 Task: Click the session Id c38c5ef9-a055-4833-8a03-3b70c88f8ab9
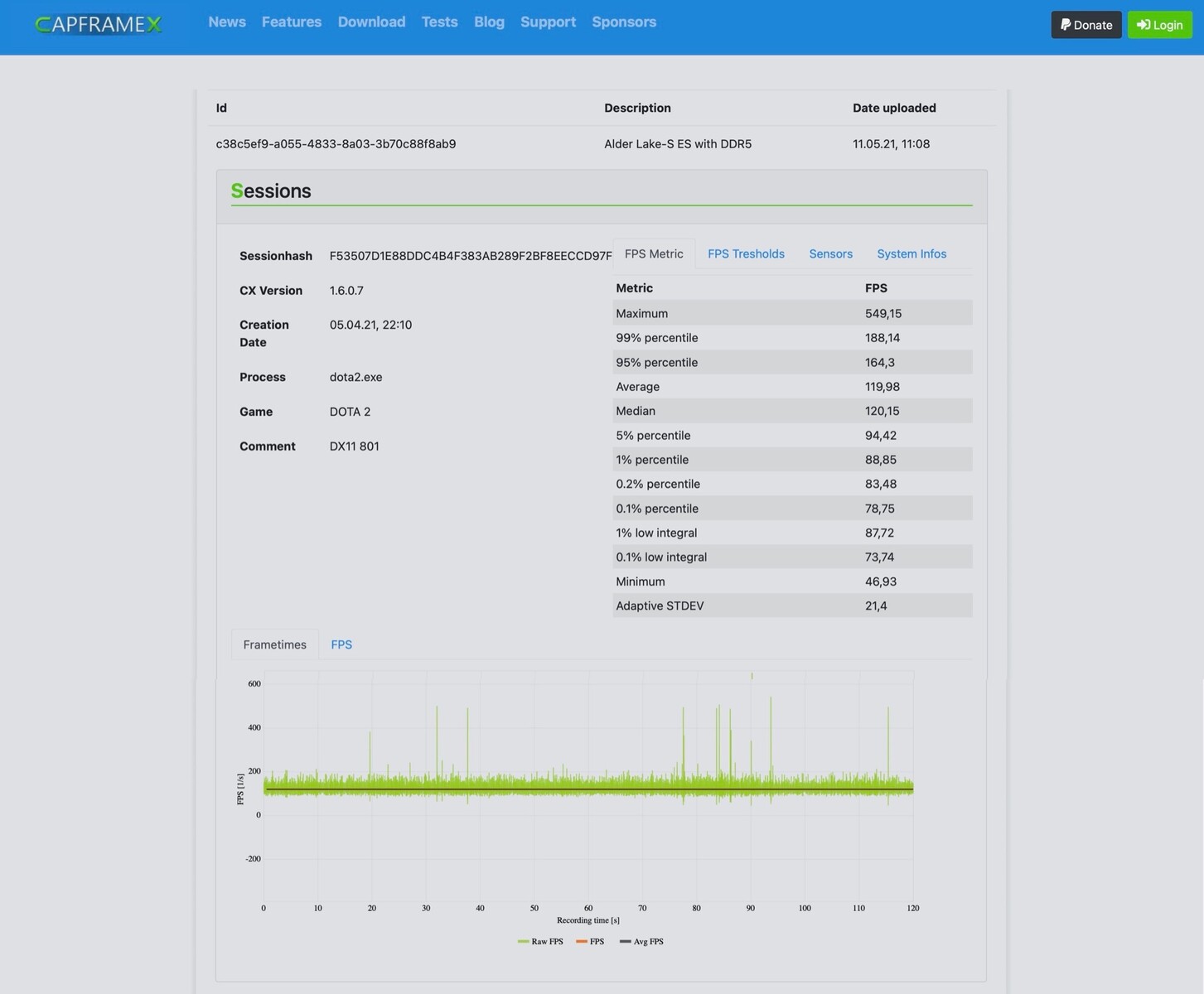pos(336,144)
